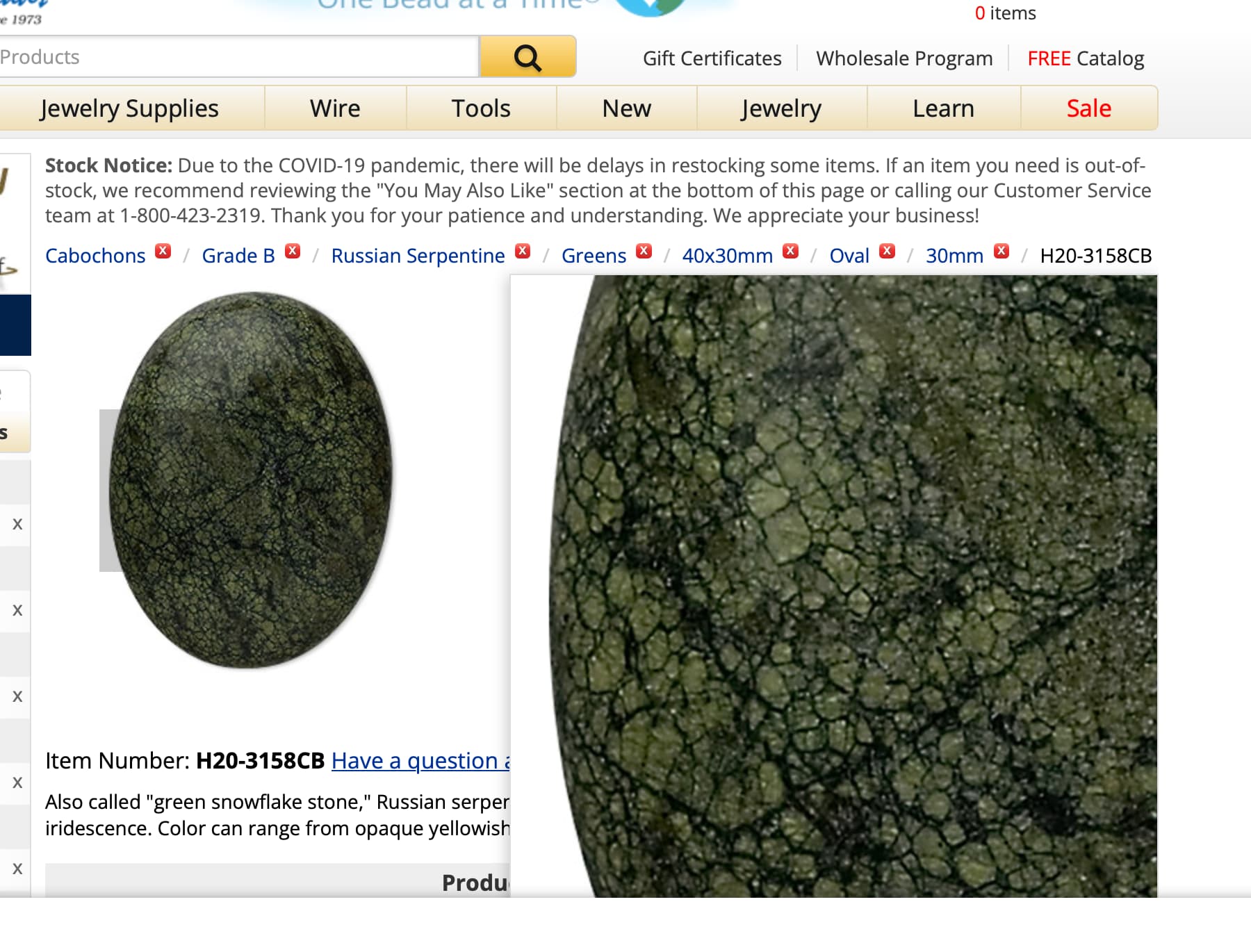
Task: Remove the Greens filter via red X
Action: coord(644,252)
